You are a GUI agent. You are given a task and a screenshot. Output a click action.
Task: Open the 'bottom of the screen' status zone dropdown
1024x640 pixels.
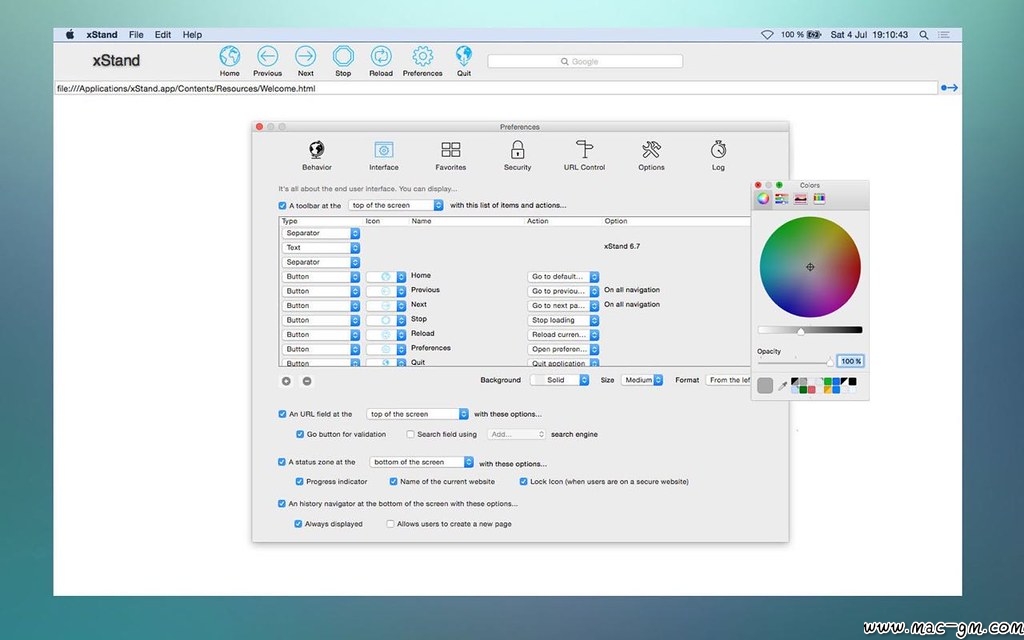[x=421, y=462]
